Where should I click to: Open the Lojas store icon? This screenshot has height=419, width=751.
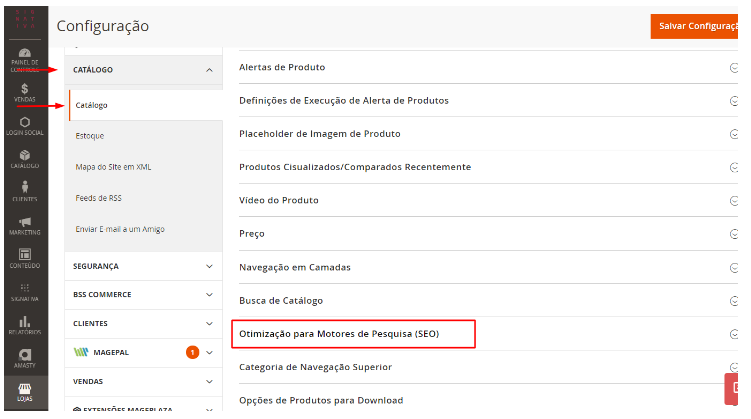coord(24,392)
